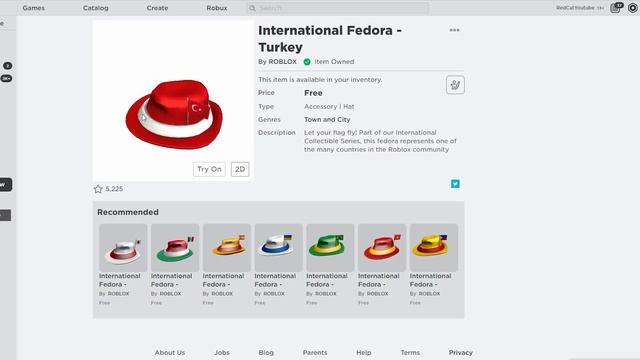This screenshot has height=360, width=640.
Task: Click the Item Owned status text
Action: tap(334, 62)
